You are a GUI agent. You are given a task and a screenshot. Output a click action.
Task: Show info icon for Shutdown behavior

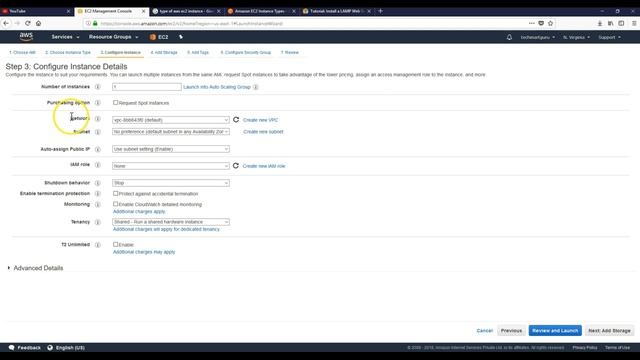pos(98,183)
